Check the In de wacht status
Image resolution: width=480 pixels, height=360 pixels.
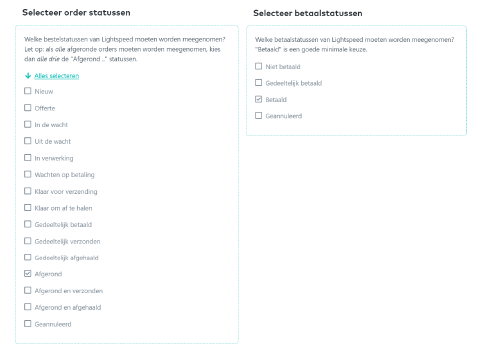[x=28, y=124]
